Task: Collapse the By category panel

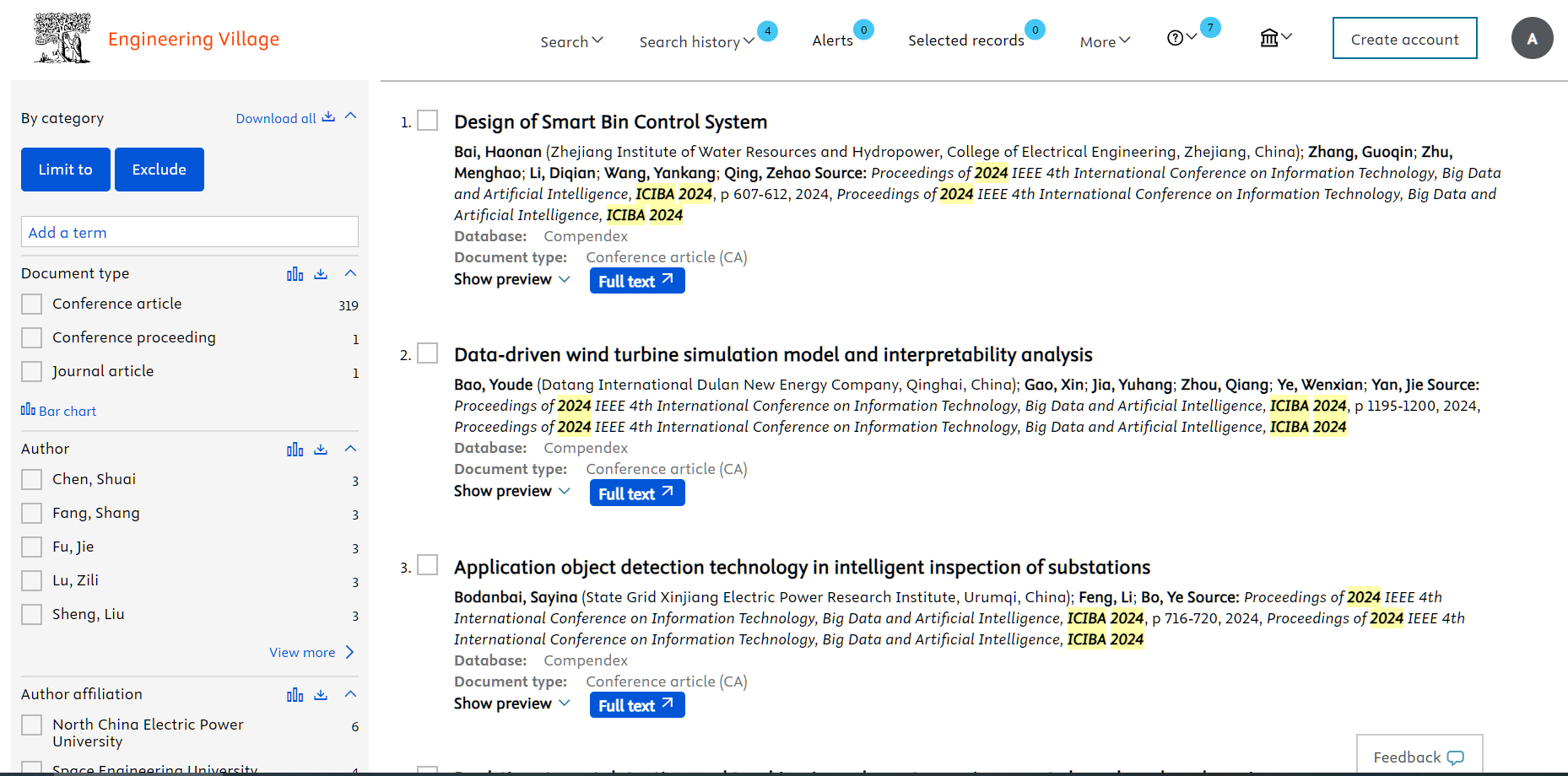Action: [351, 116]
